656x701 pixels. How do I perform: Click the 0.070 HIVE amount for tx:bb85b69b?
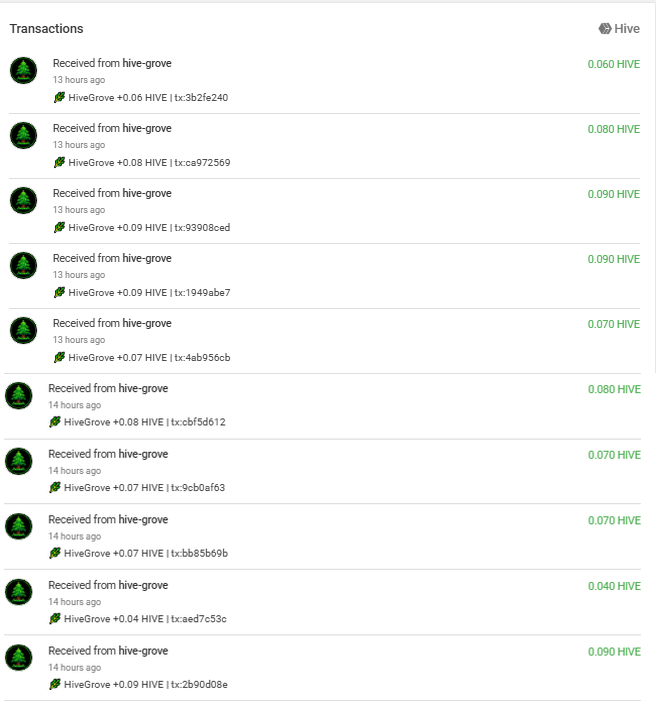point(614,520)
